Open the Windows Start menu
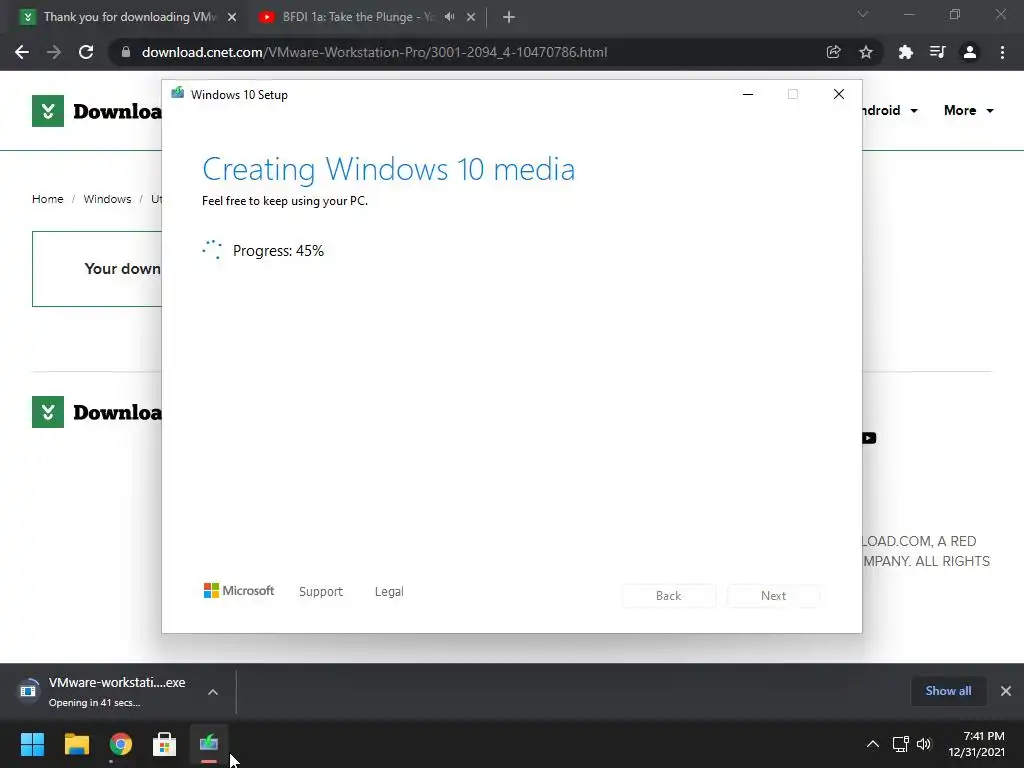 (32, 744)
